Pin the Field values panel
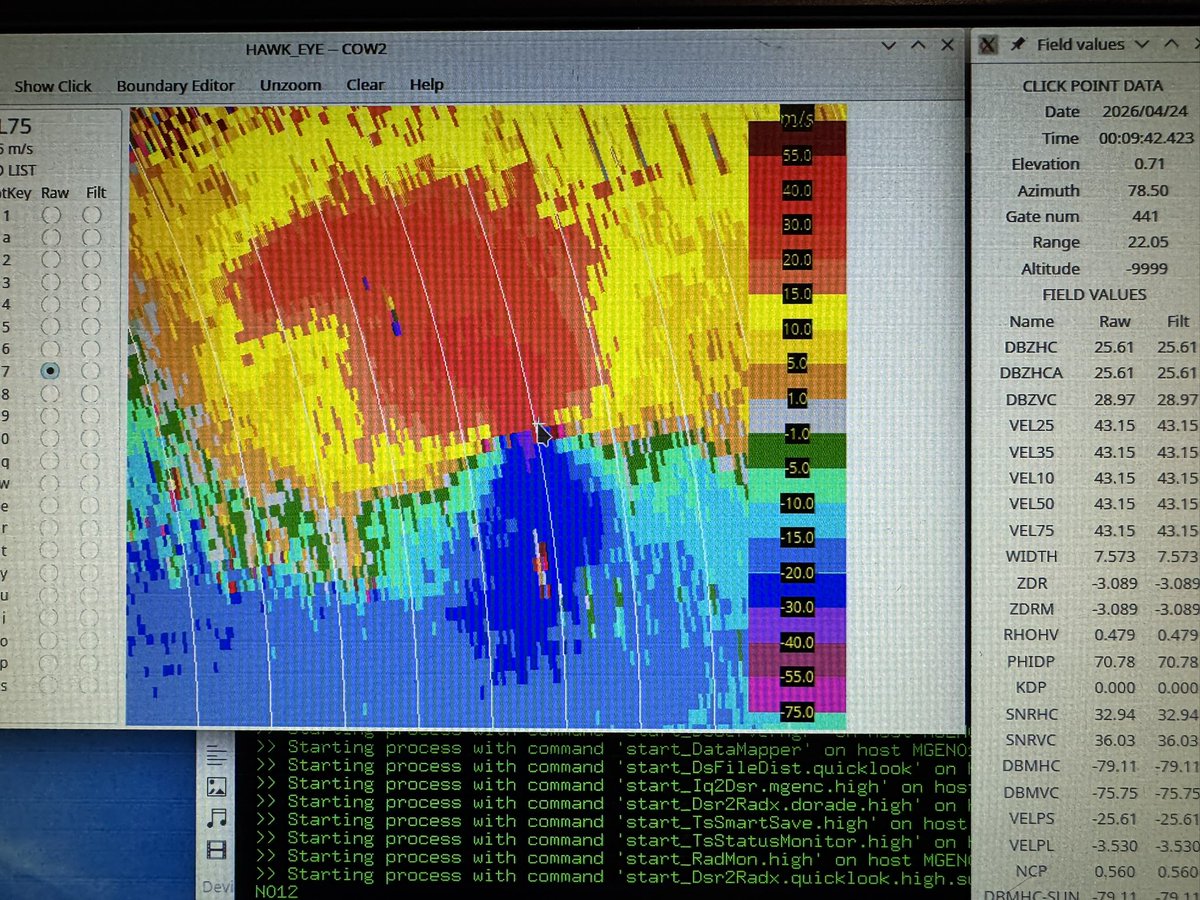The height and width of the screenshot is (900, 1200). [1017, 43]
